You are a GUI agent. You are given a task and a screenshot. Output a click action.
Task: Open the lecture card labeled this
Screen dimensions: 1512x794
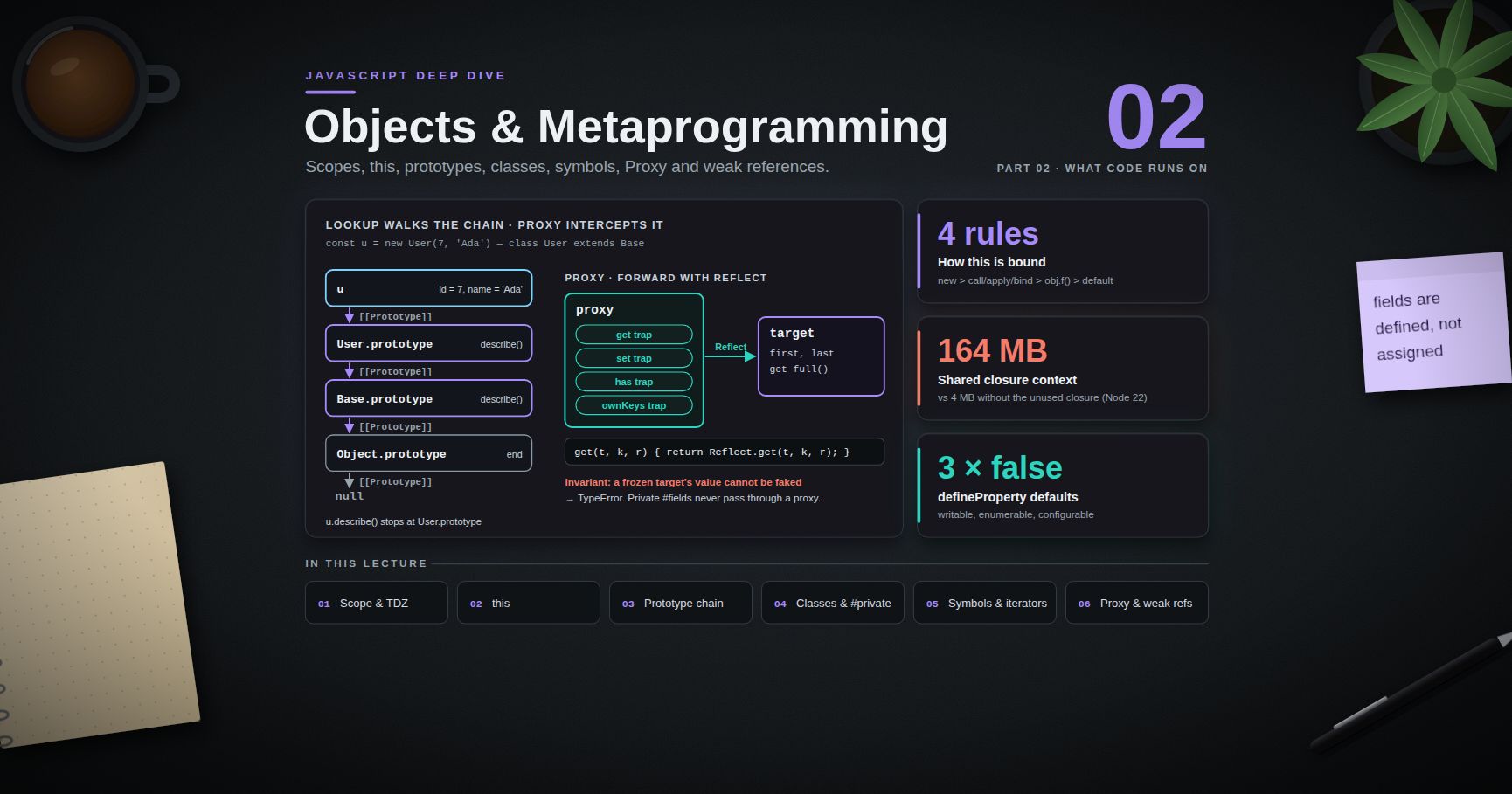(x=528, y=603)
